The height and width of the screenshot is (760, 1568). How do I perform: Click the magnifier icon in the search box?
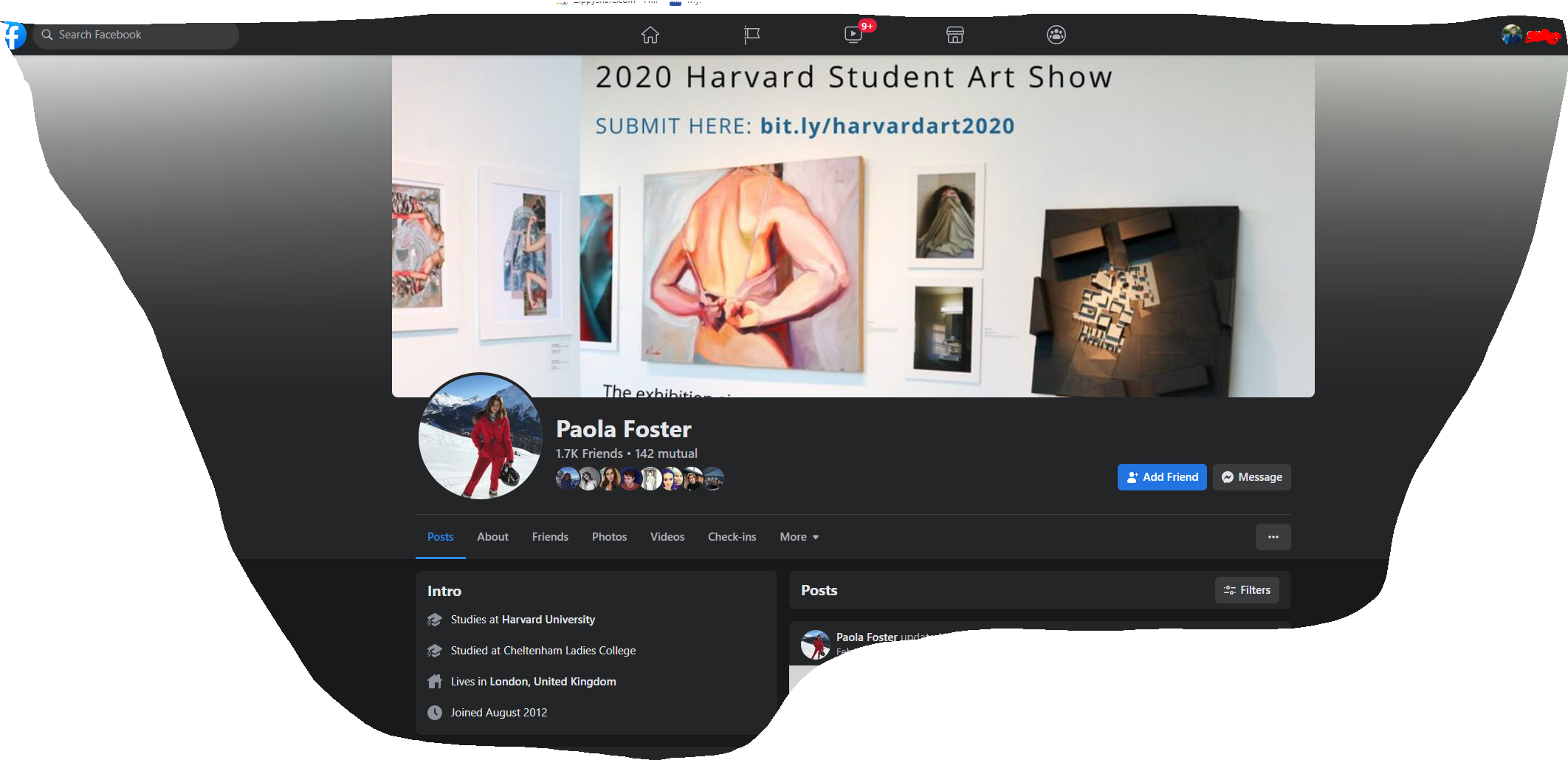(x=47, y=35)
